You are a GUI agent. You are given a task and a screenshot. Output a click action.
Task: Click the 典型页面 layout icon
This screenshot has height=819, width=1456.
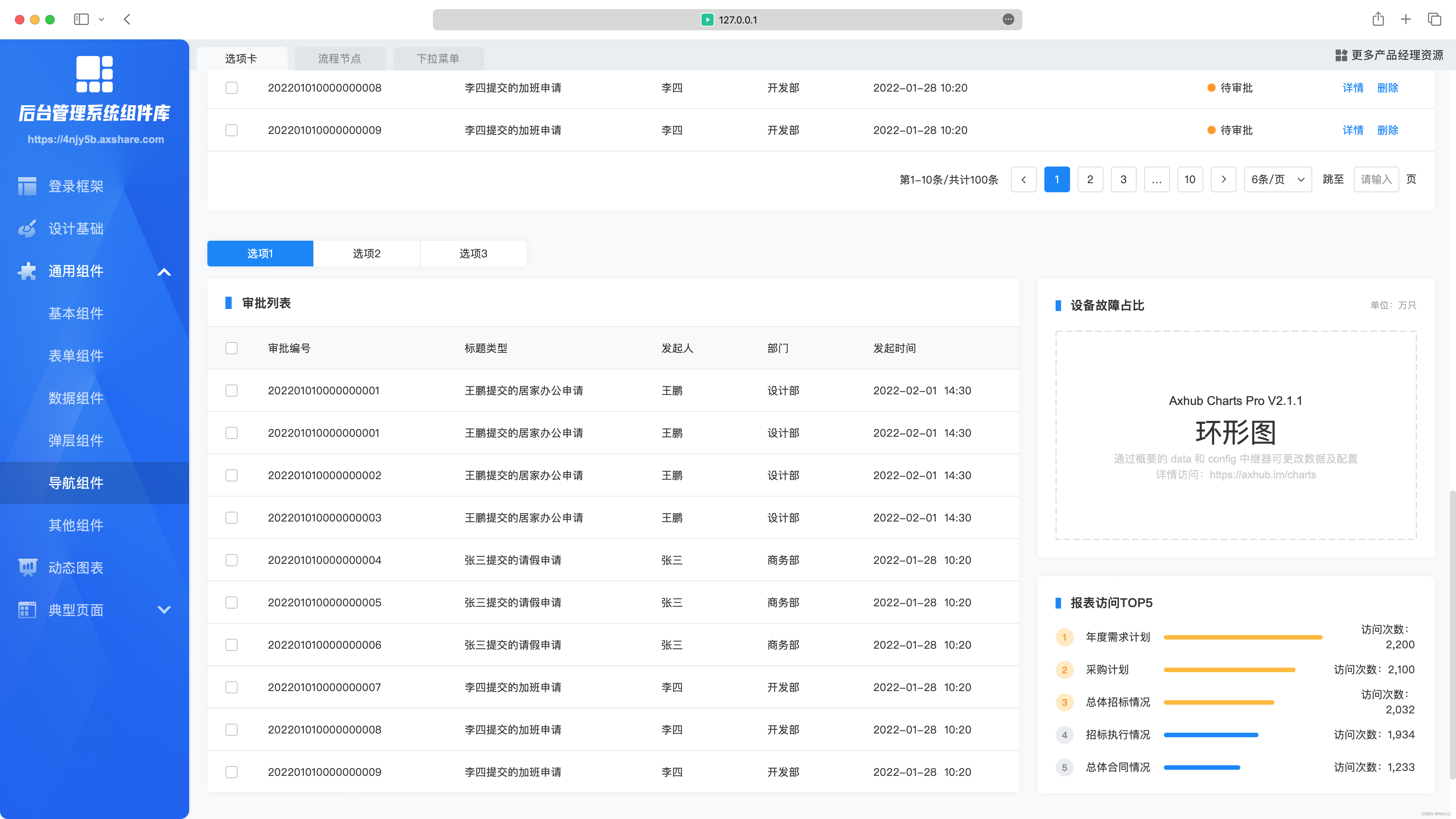click(26, 610)
